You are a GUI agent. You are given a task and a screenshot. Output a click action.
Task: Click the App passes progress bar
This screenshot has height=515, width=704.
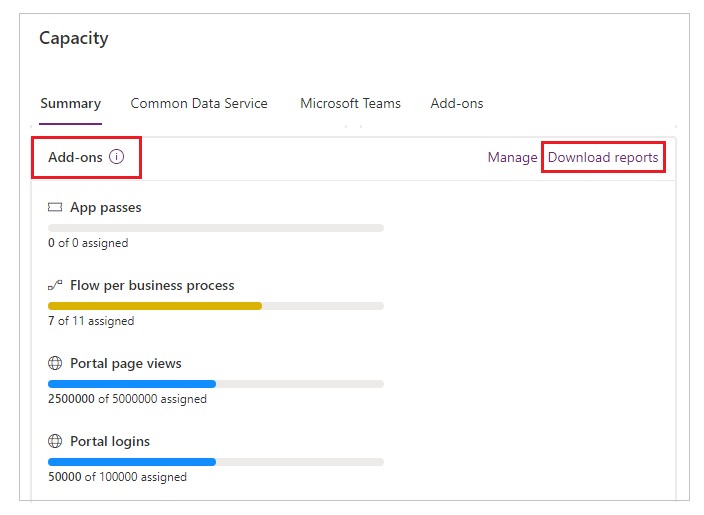tap(215, 228)
